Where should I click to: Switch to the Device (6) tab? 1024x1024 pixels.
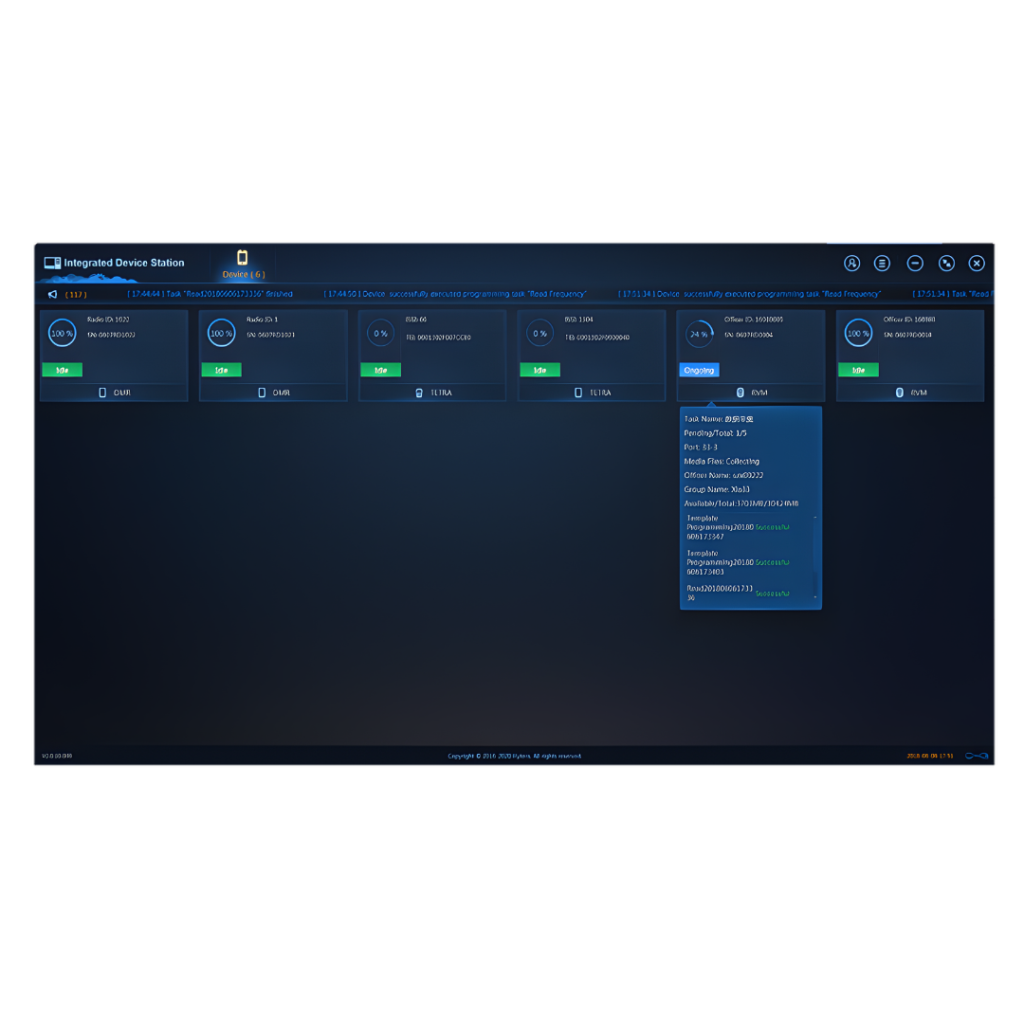pyautogui.click(x=242, y=265)
